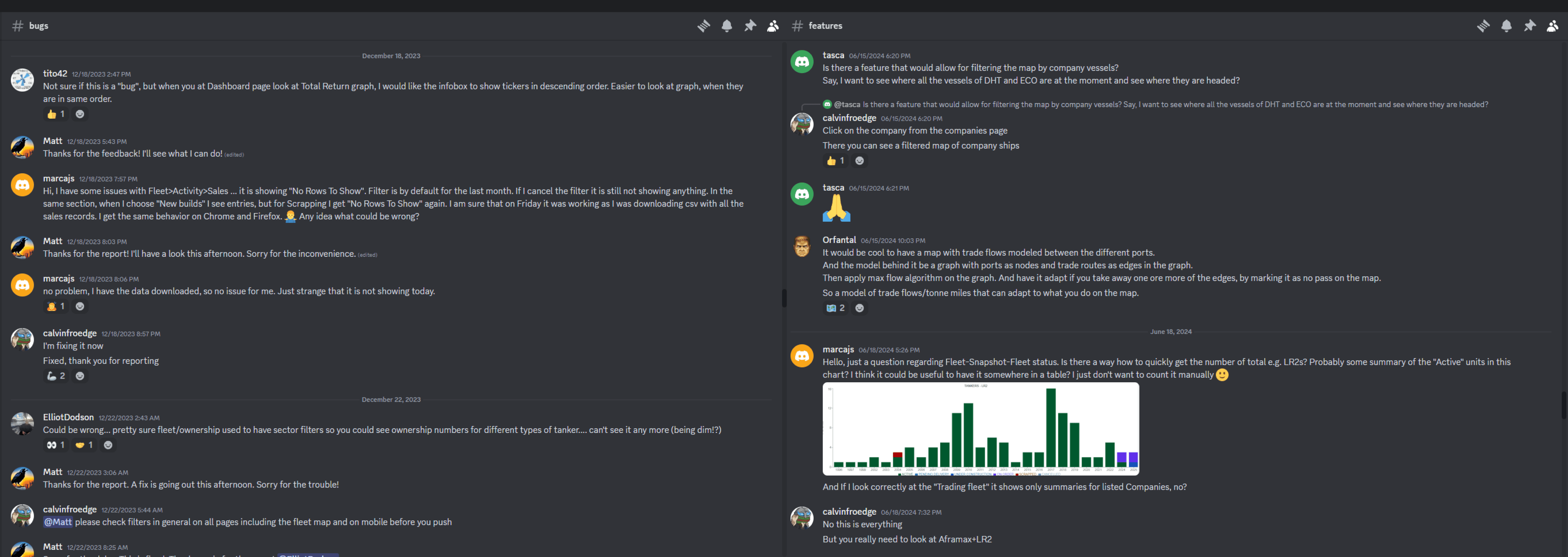Open threads in features channel header
This screenshot has width=1568, height=557.
(x=1483, y=26)
